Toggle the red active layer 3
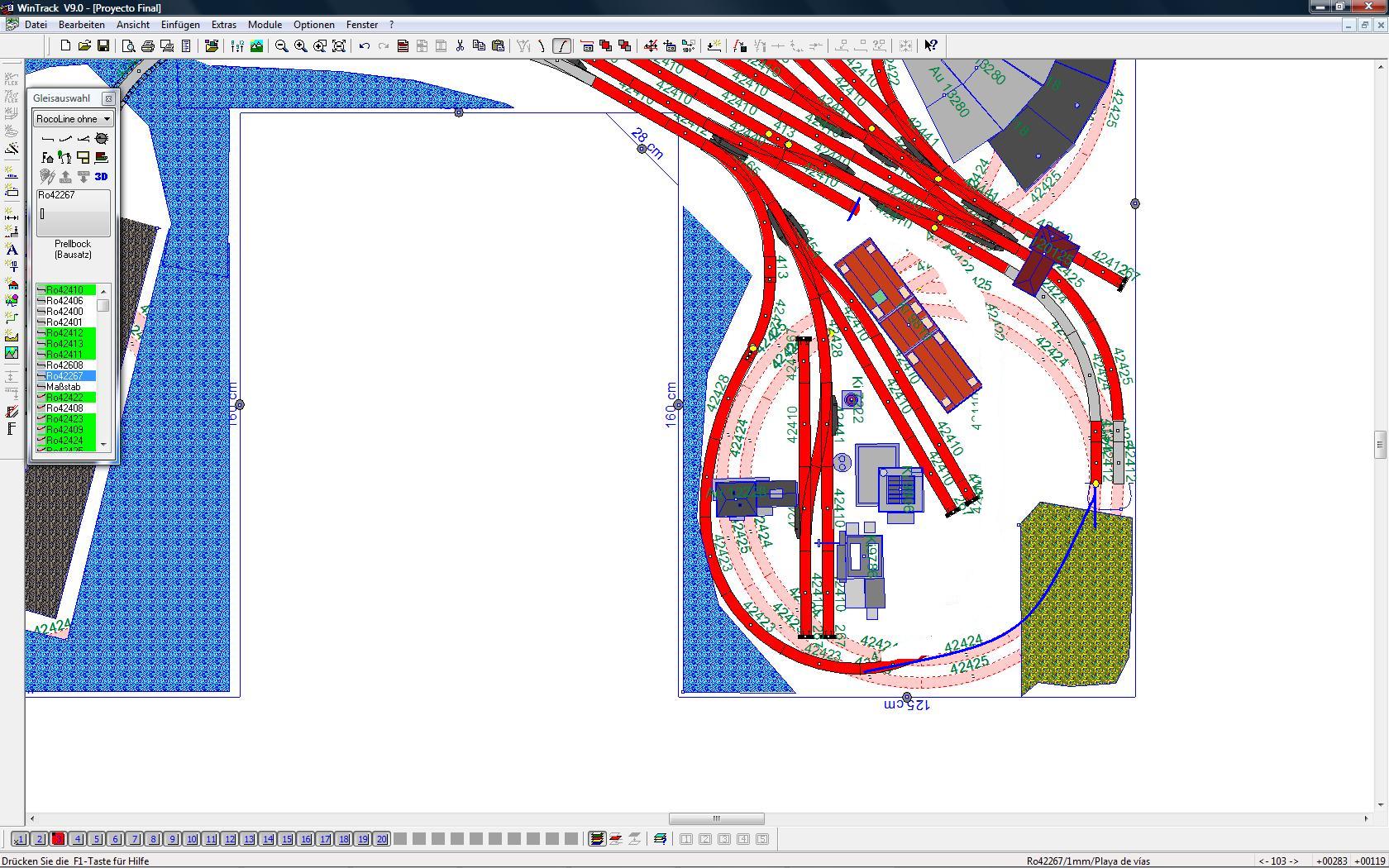 coord(58,839)
